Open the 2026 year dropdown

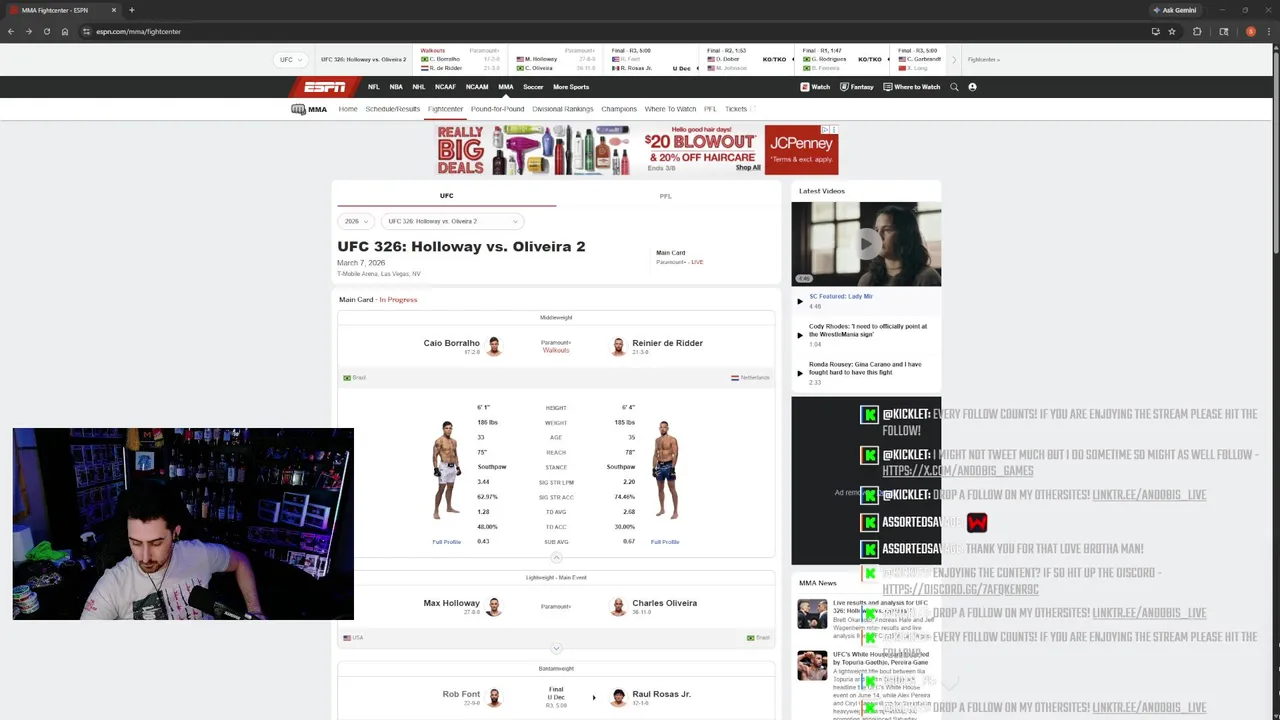point(356,221)
